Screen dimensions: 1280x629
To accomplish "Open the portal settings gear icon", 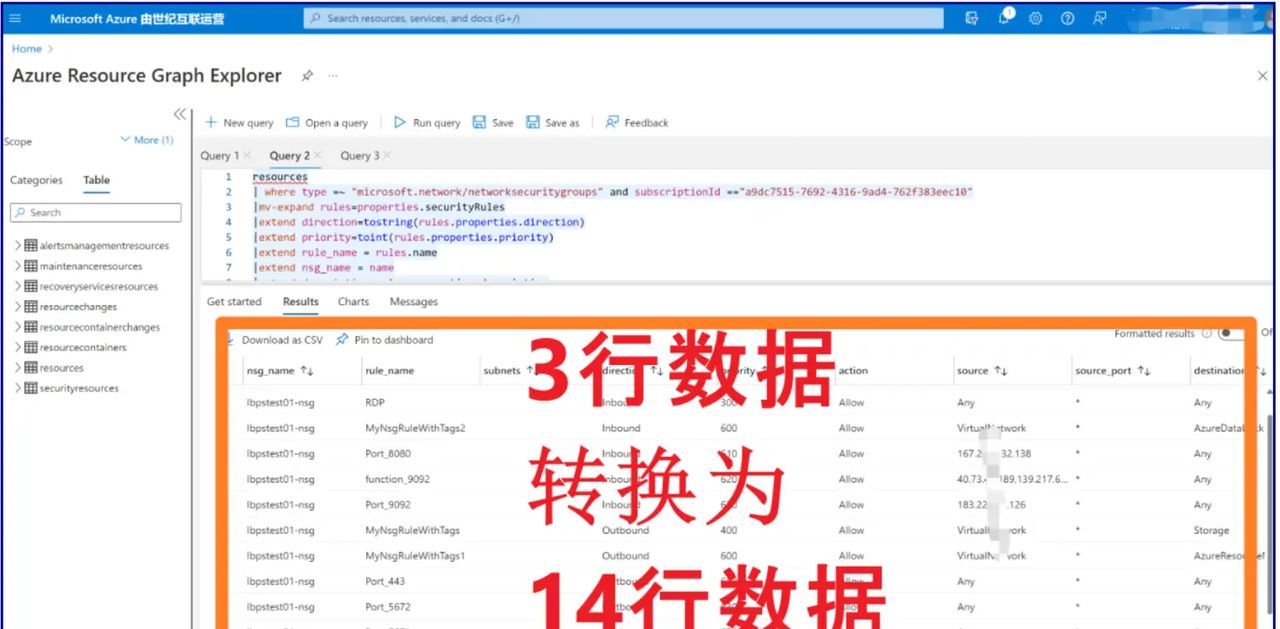I will 1036,18.
